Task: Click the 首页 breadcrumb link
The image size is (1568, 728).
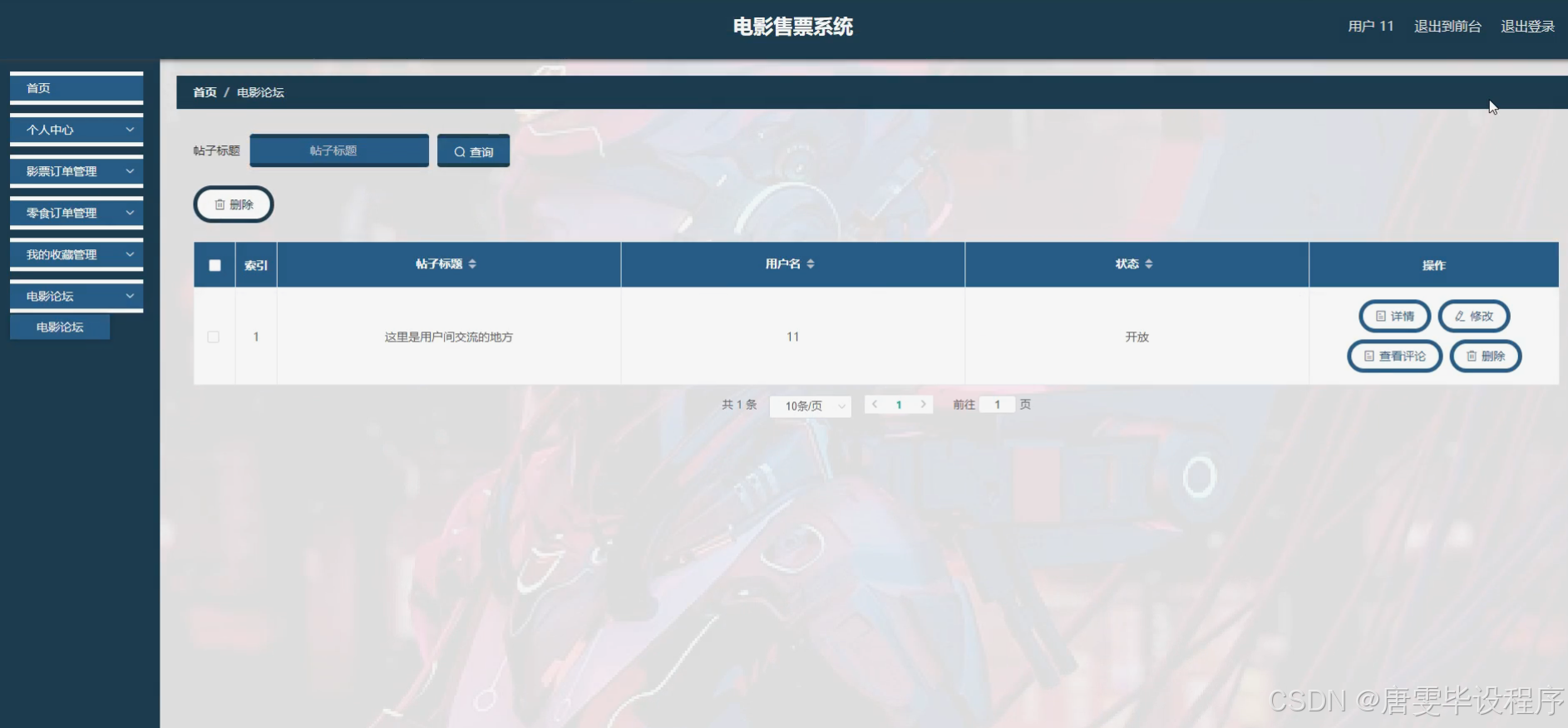Action: pyautogui.click(x=205, y=92)
